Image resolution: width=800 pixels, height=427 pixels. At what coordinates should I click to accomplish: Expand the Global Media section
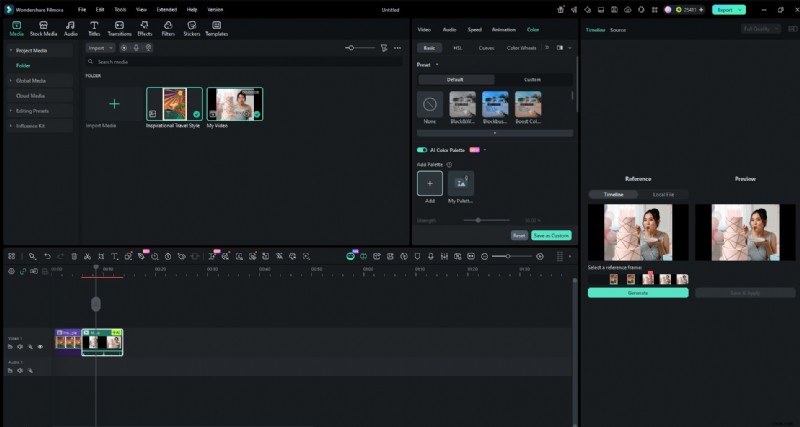point(11,81)
